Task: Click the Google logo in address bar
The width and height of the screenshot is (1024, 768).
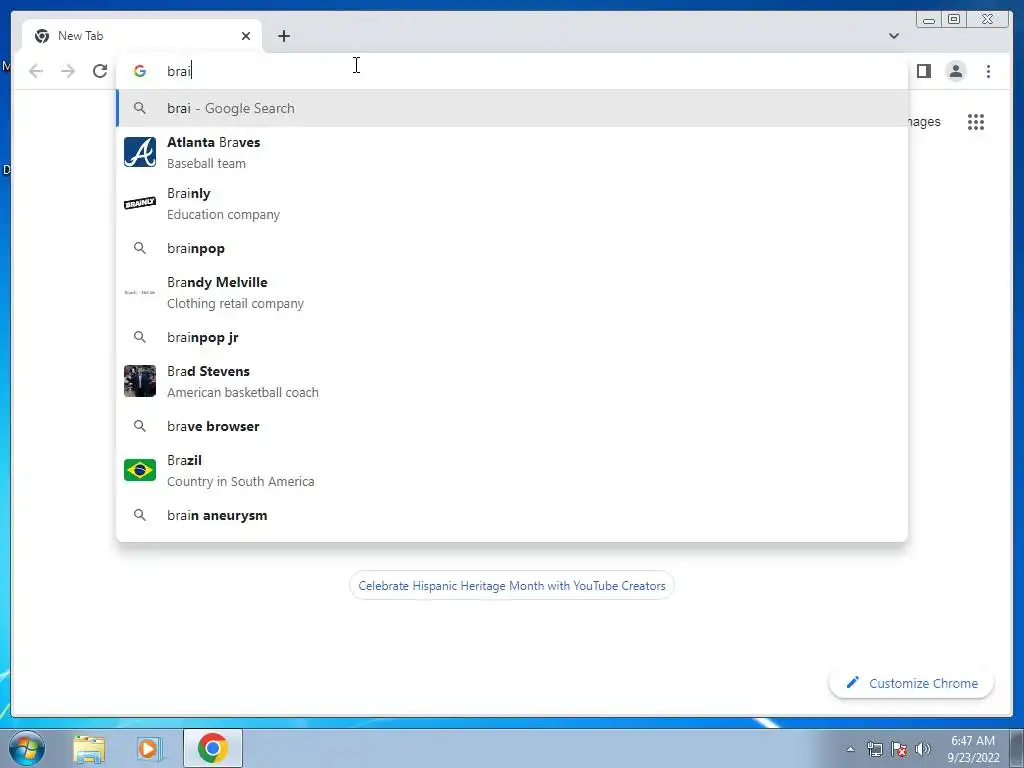Action: (140, 71)
